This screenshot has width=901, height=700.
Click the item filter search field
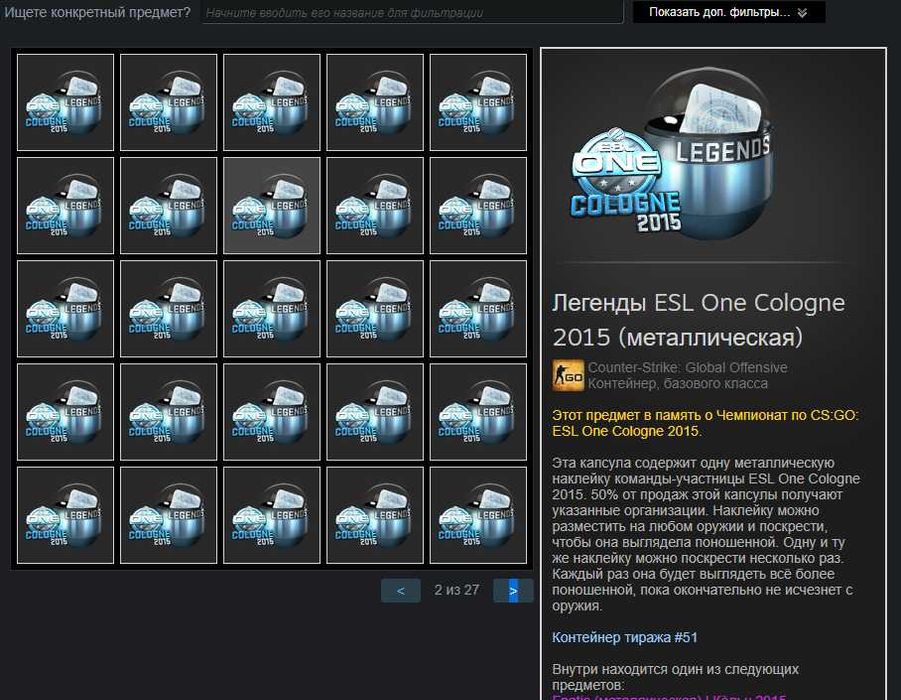(x=412, y=12)
